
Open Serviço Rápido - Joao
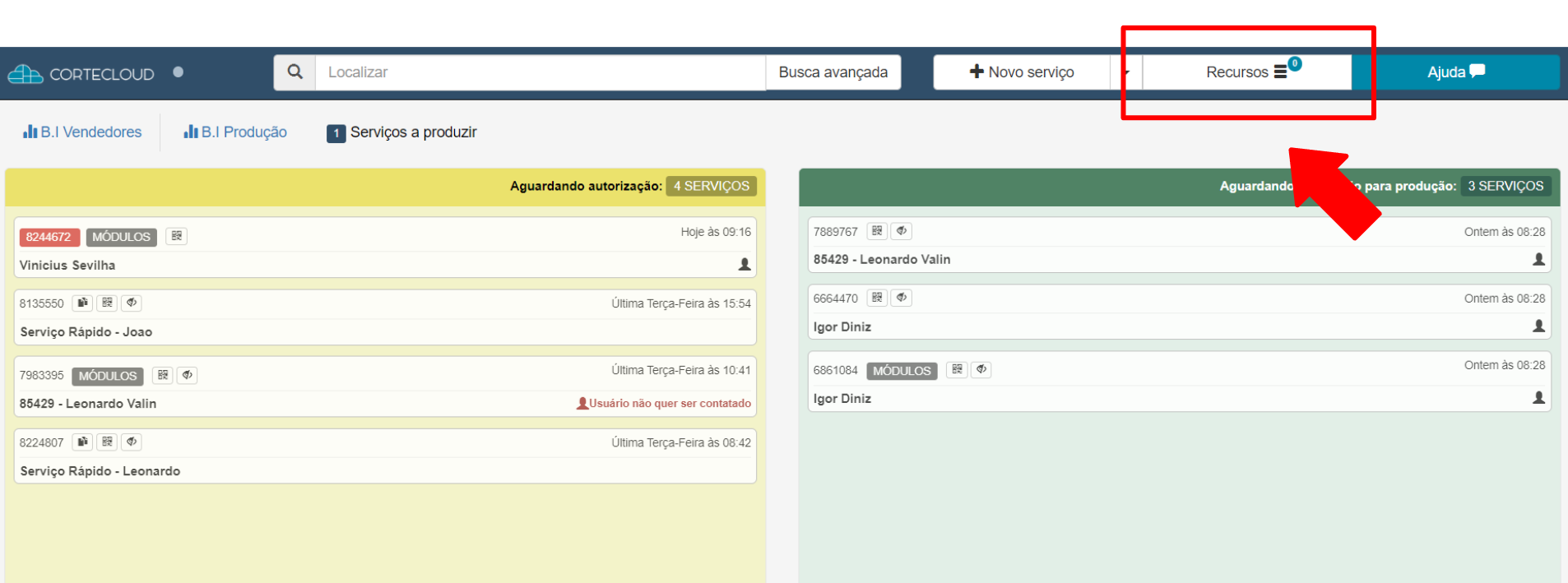coord(86,332)
